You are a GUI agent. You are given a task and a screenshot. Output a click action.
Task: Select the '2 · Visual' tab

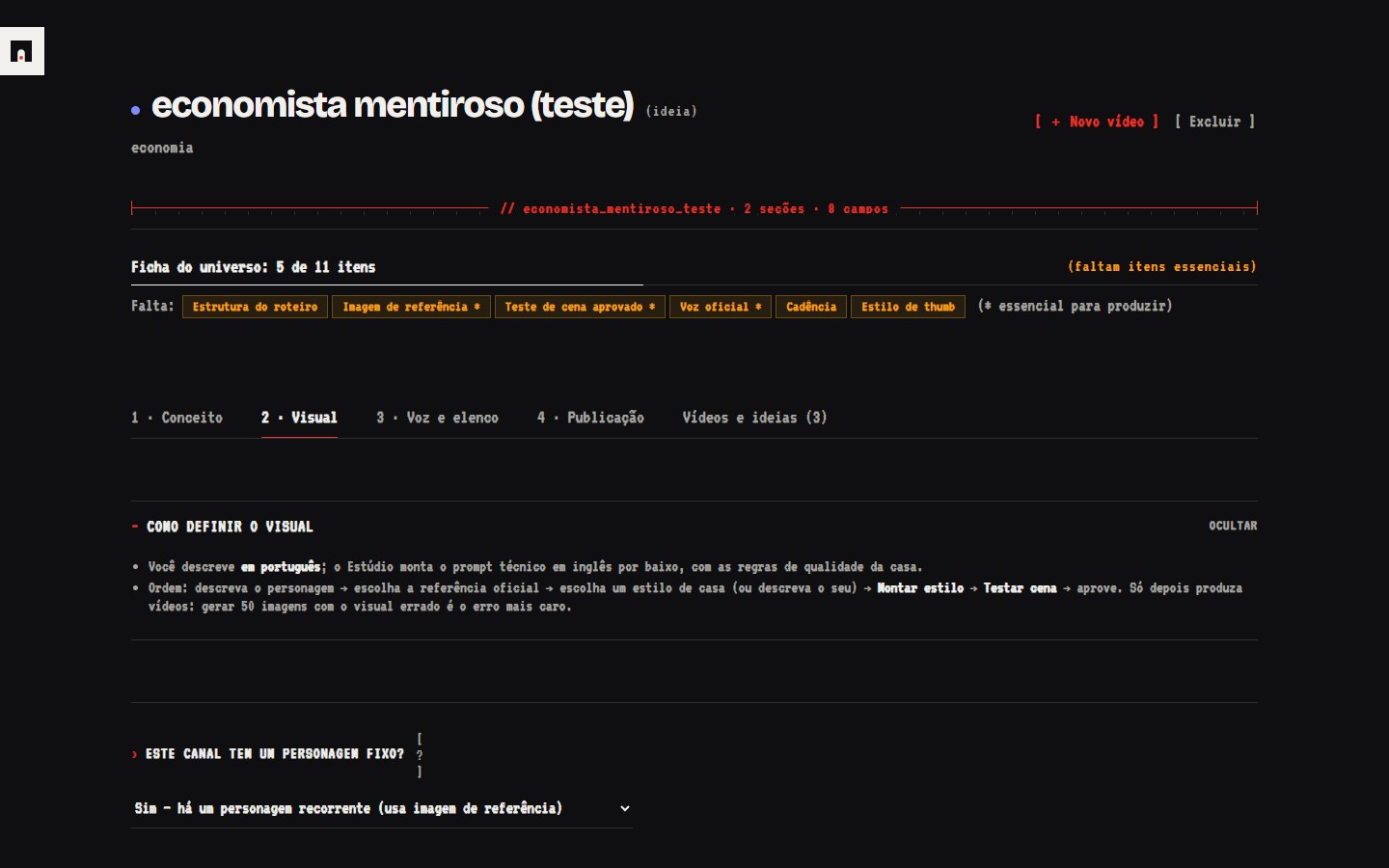click(299, 418)
